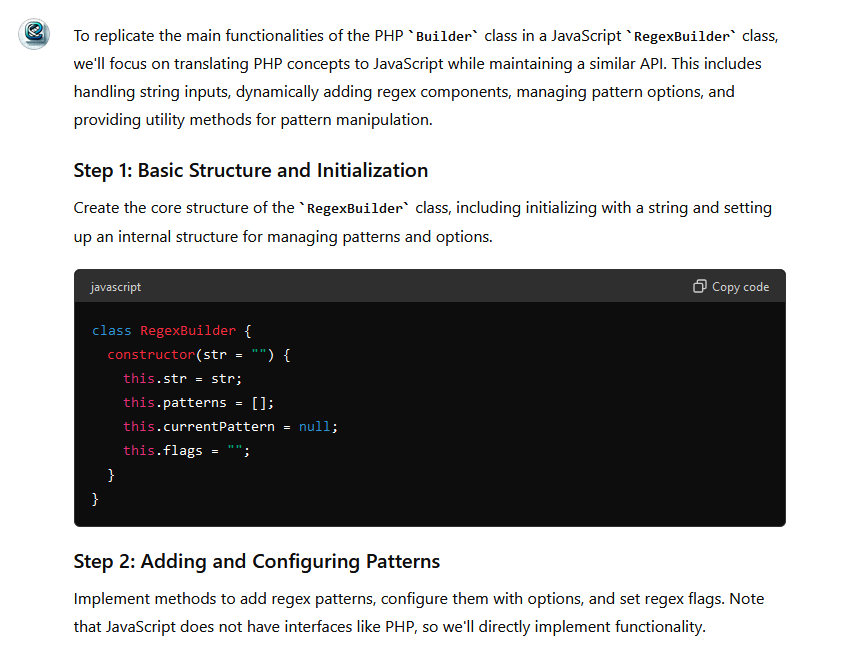The image size is (842, 651).
Task: Click the Step 1 heading
Action: tap(250, 170)
